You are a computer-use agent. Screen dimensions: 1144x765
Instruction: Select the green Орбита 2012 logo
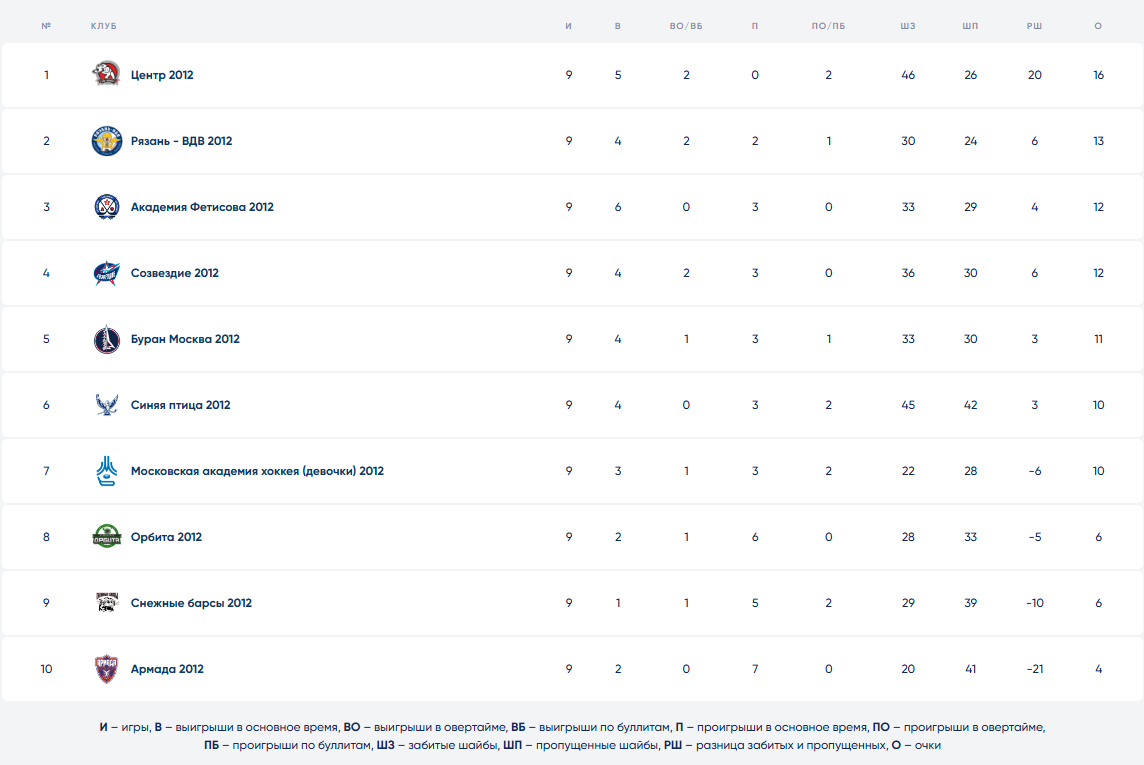106,537
